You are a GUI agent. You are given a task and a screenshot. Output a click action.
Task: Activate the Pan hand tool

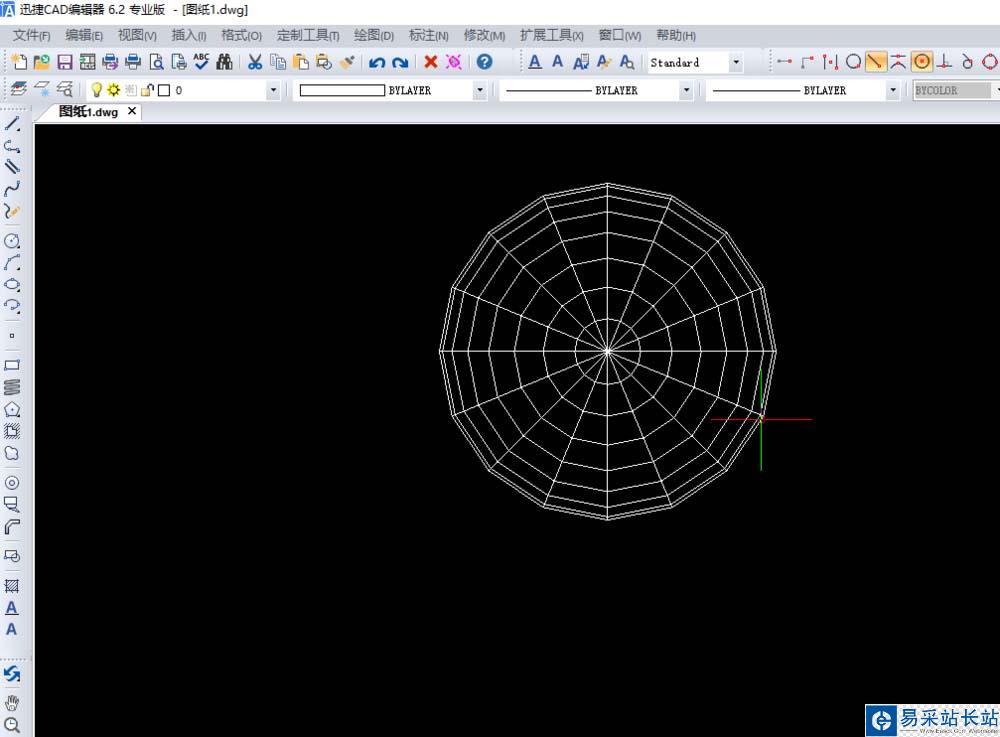tap(12, 703)
